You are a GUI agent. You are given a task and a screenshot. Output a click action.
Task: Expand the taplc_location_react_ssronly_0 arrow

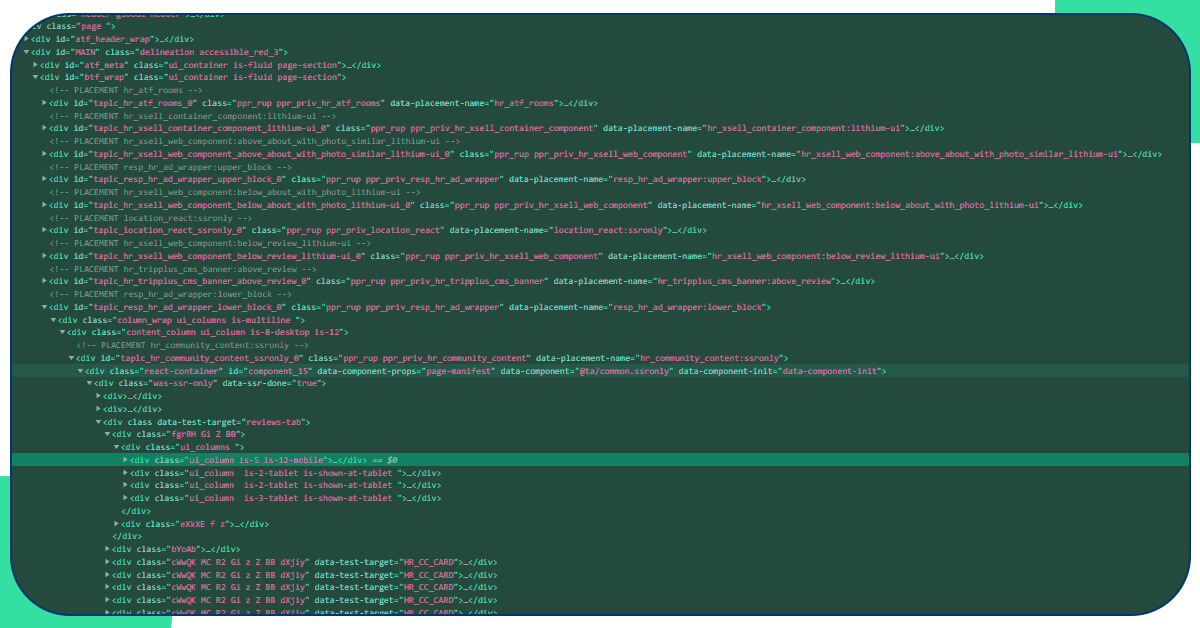pos(45,230)
